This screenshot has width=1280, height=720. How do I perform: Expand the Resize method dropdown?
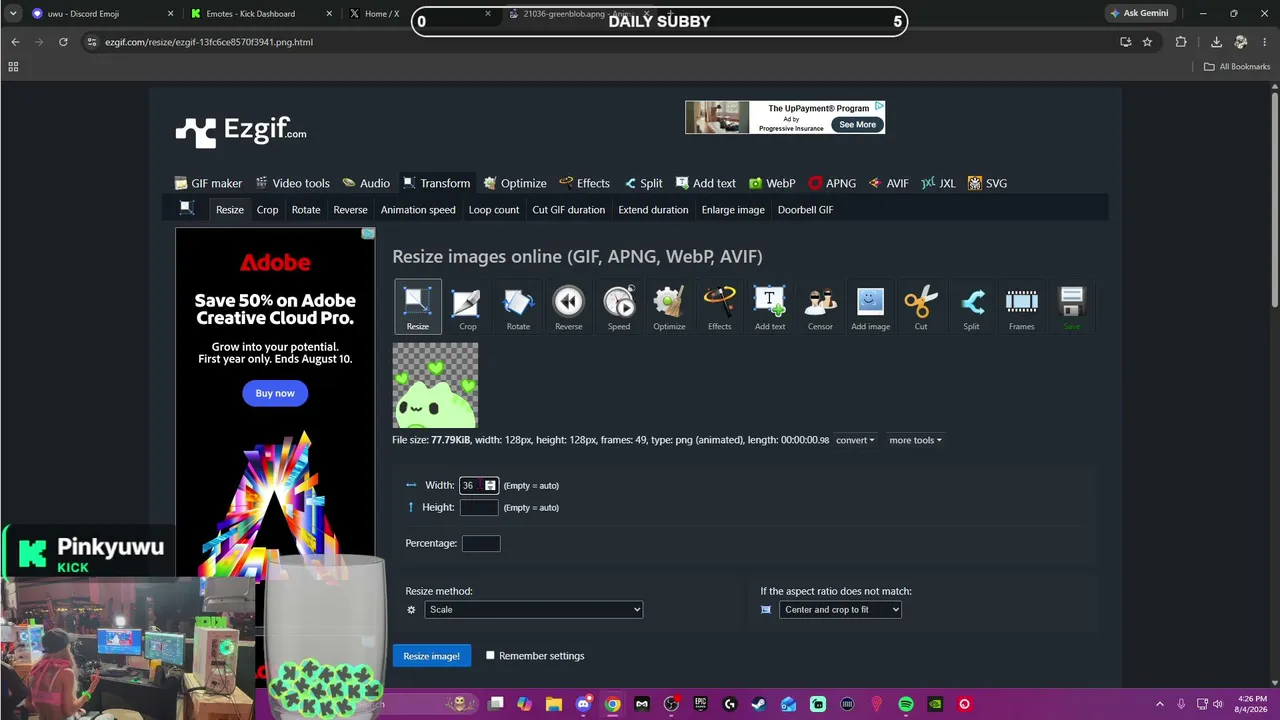click(533, 609)
